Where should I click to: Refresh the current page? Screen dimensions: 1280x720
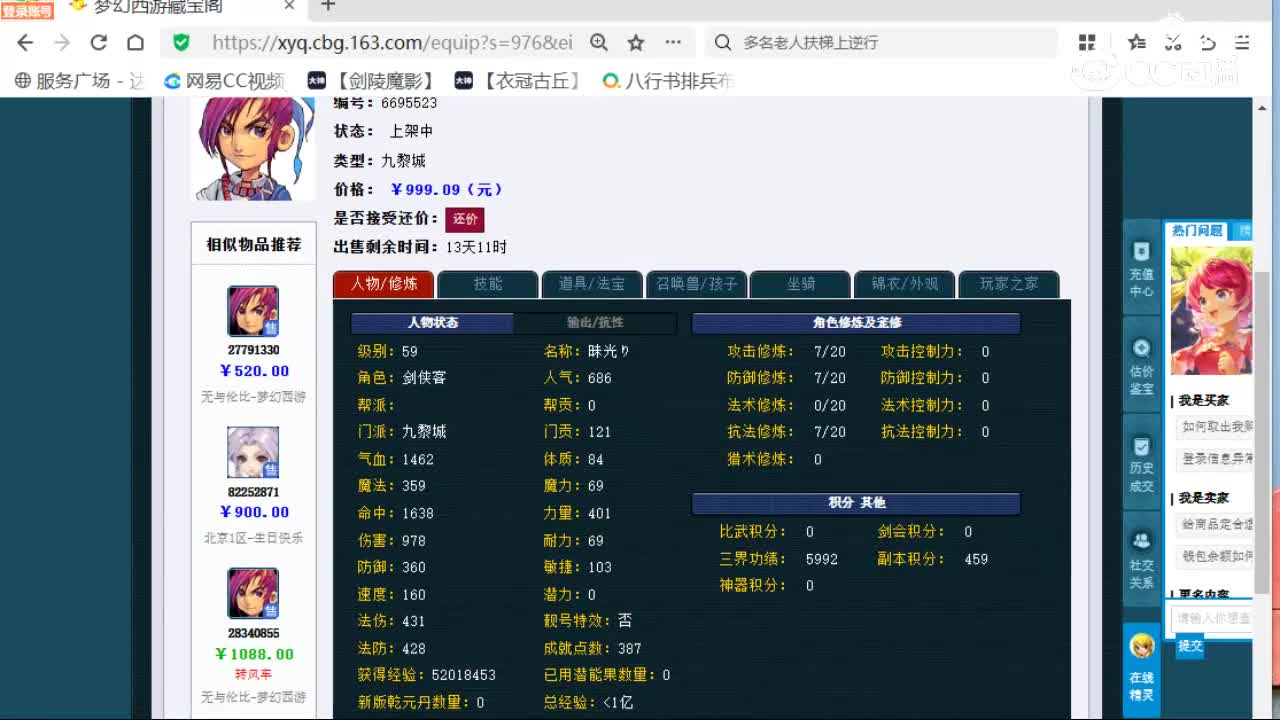click(99, 42)
